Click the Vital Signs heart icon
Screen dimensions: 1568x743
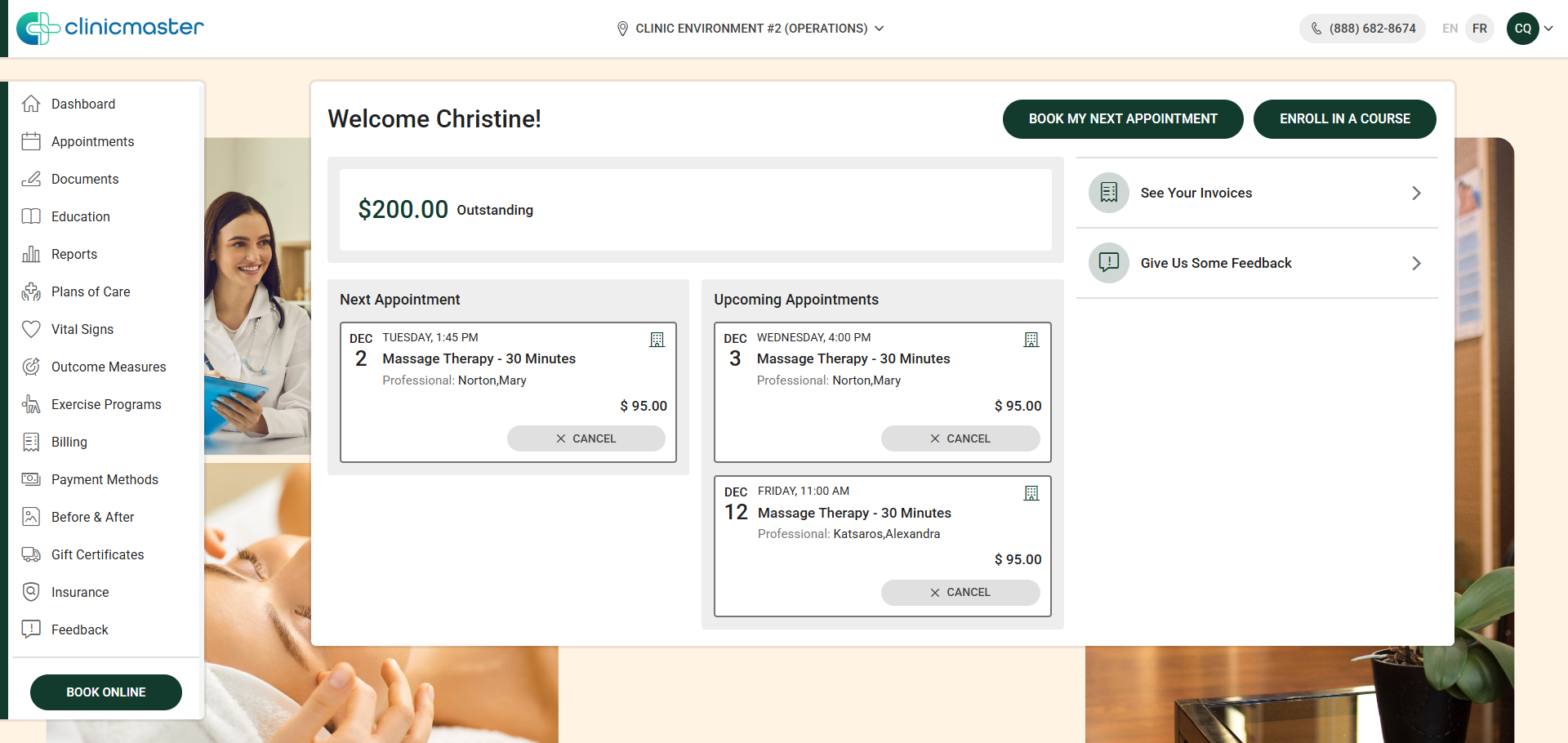click(x=31, y=329)
